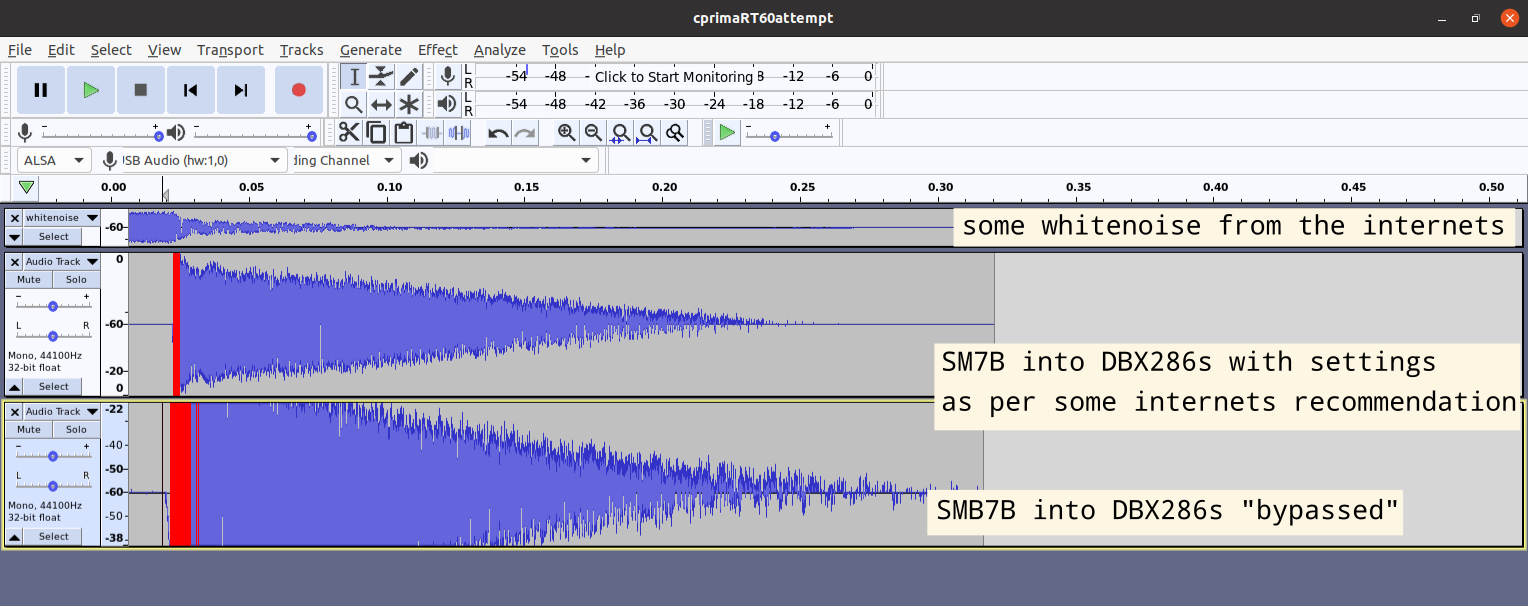
Task: Toggle the pinned play head triangle
Action: point(27,187)
